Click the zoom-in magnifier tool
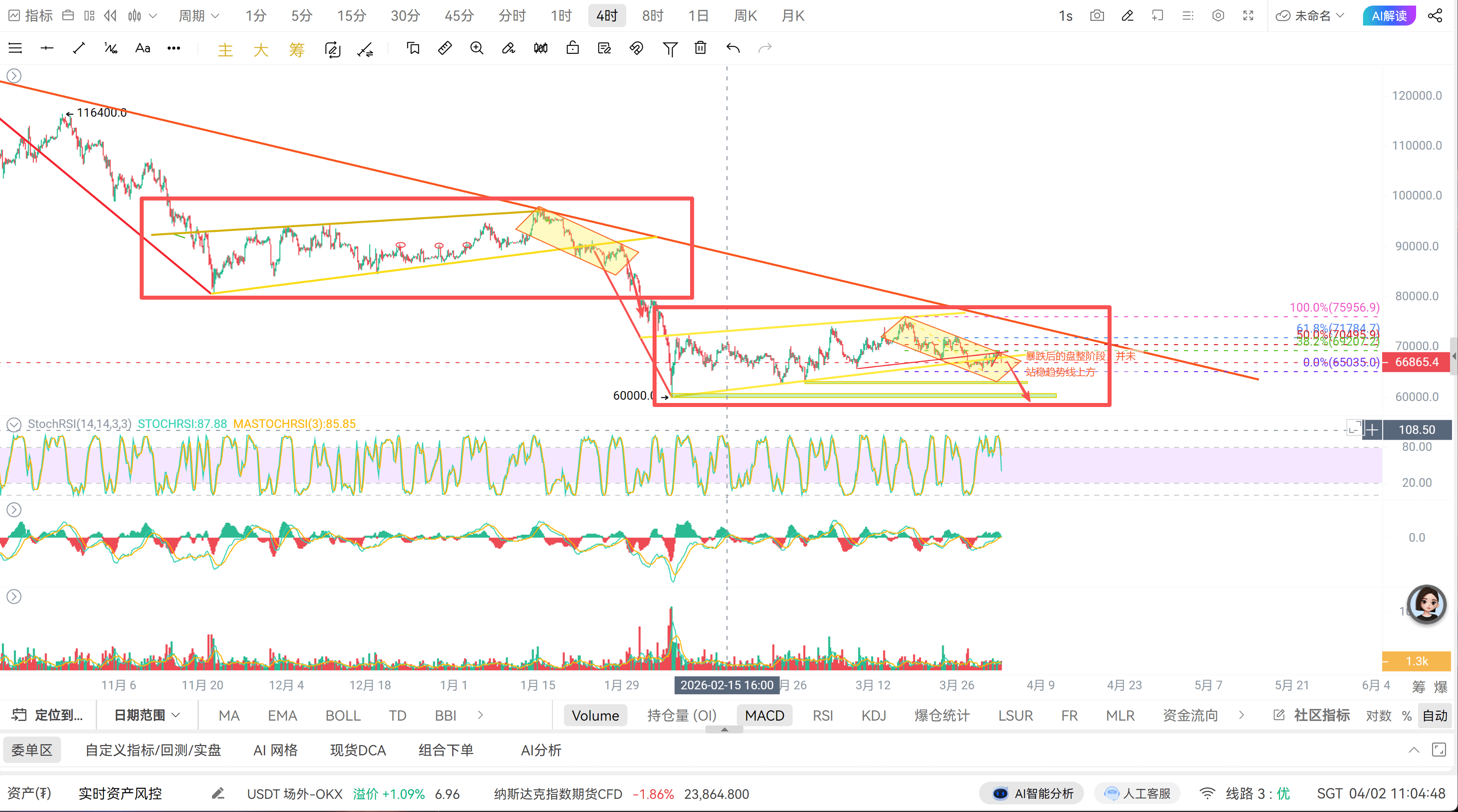This screenshot has height=812, width=1458. 477,48
